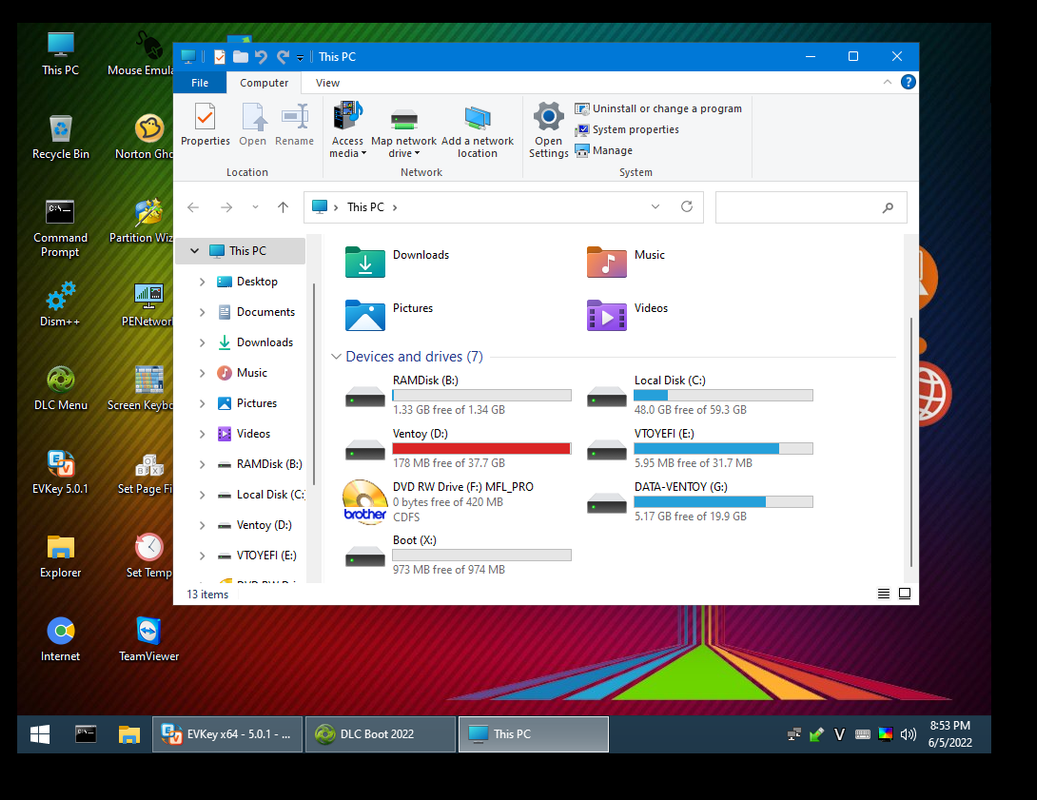This screenshot has height=800, width=1037.
Task: Click the blue Help question icon
Action: click(x=908, y=82)
